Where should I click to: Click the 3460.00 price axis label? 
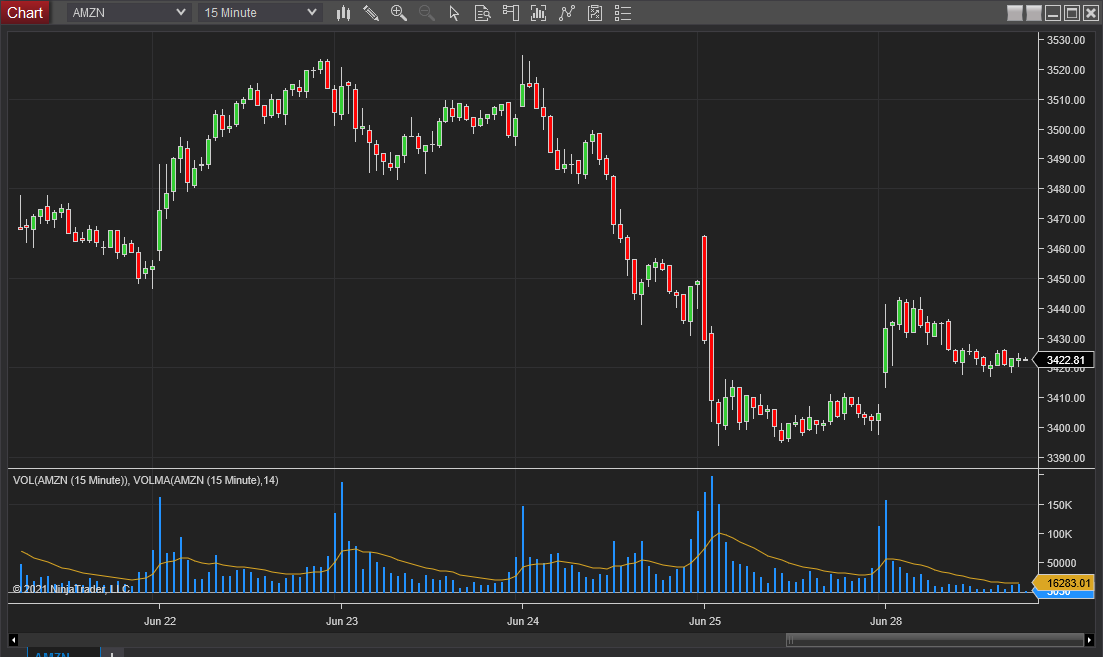[x=1066, y=249]
